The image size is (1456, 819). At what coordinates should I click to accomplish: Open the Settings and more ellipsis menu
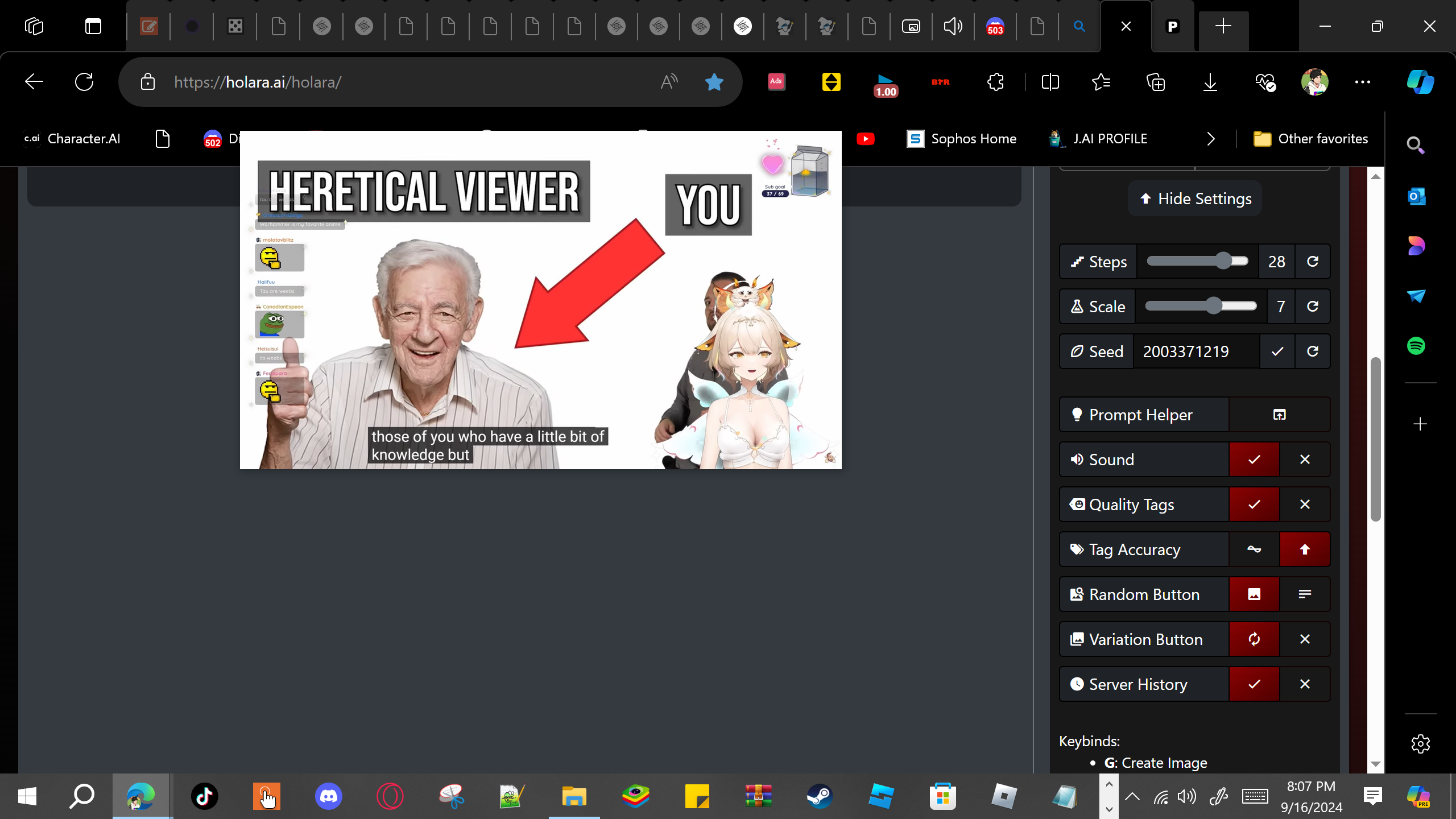point(1363,82)
